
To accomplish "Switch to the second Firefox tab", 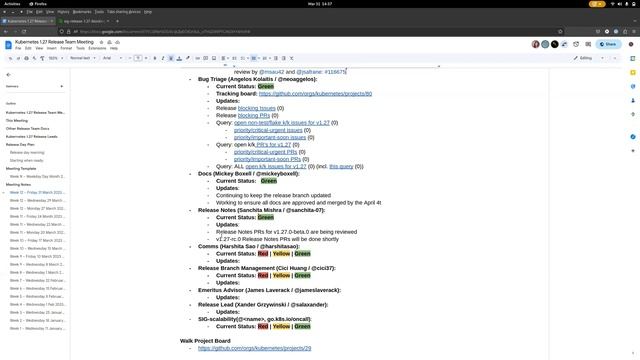I will coord(84,21).
